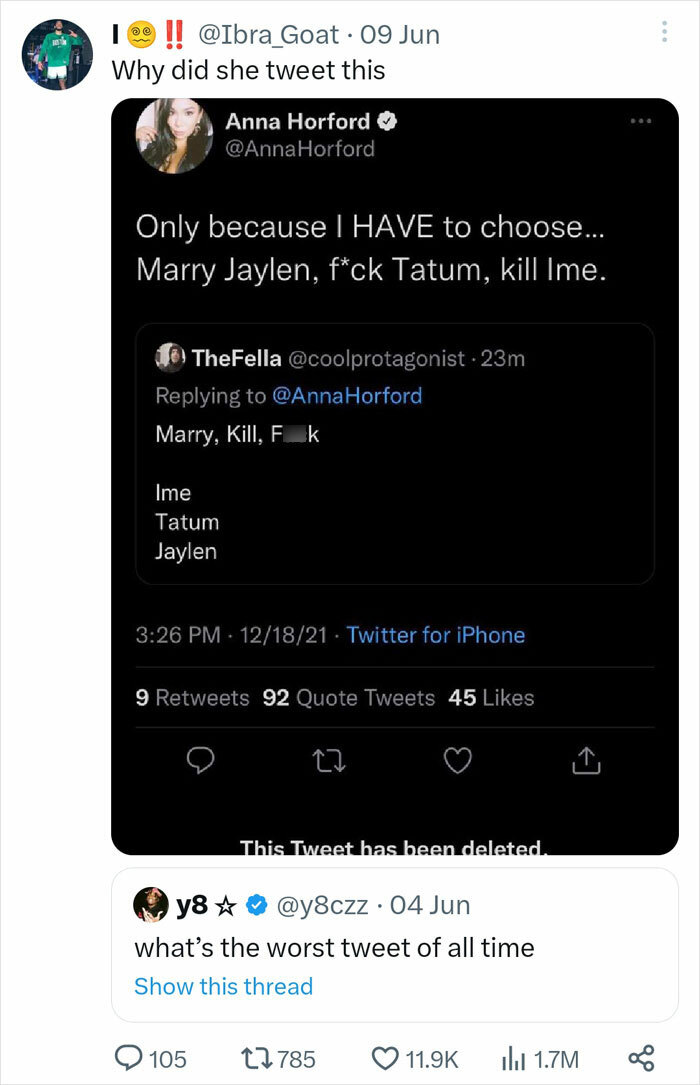This screenshot has width=700, height=1085.
Task: Open the reply icon on the embedded tweet
Action: click(x=200, y=761)
